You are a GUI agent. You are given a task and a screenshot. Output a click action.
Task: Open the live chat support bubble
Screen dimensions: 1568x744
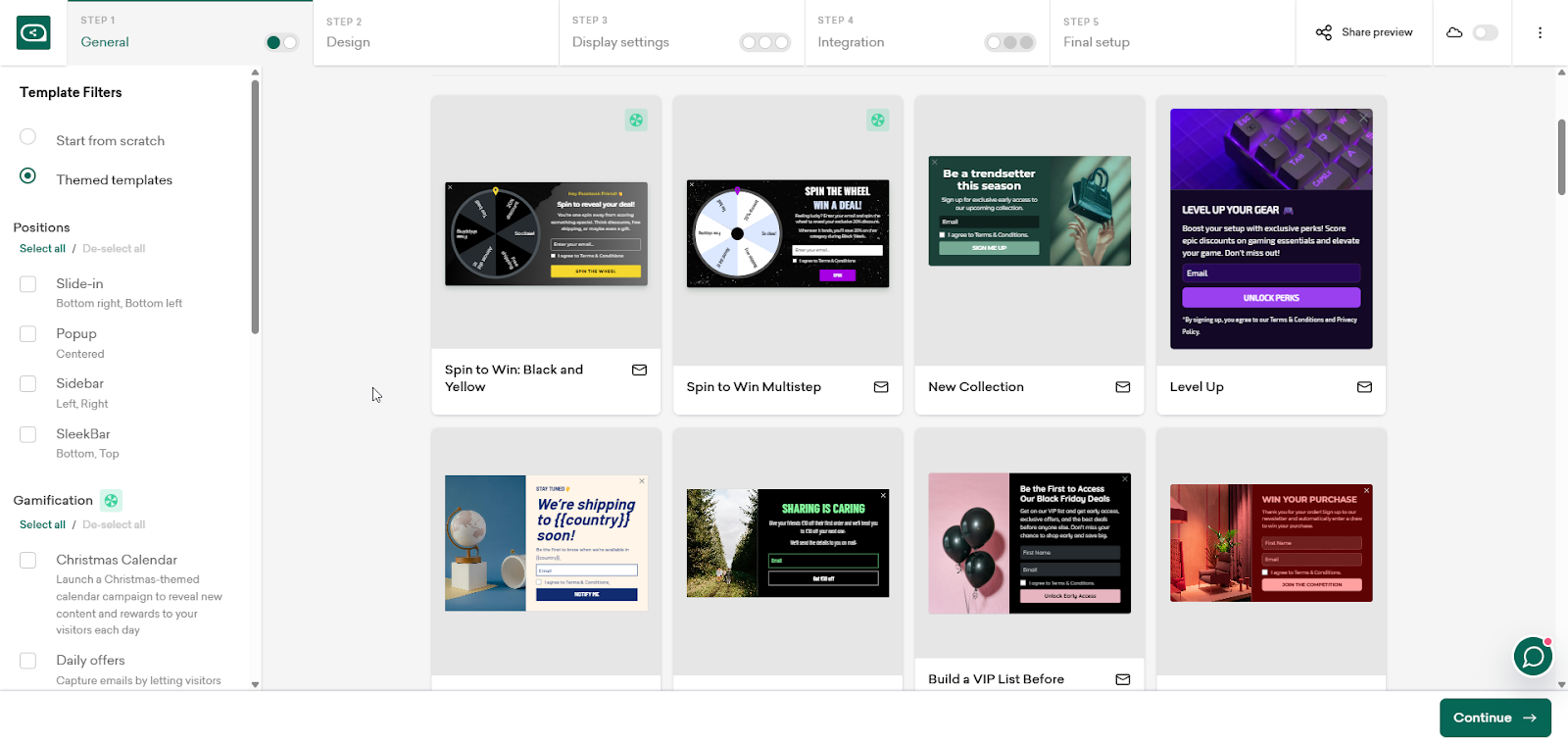tap(1533, 657)
